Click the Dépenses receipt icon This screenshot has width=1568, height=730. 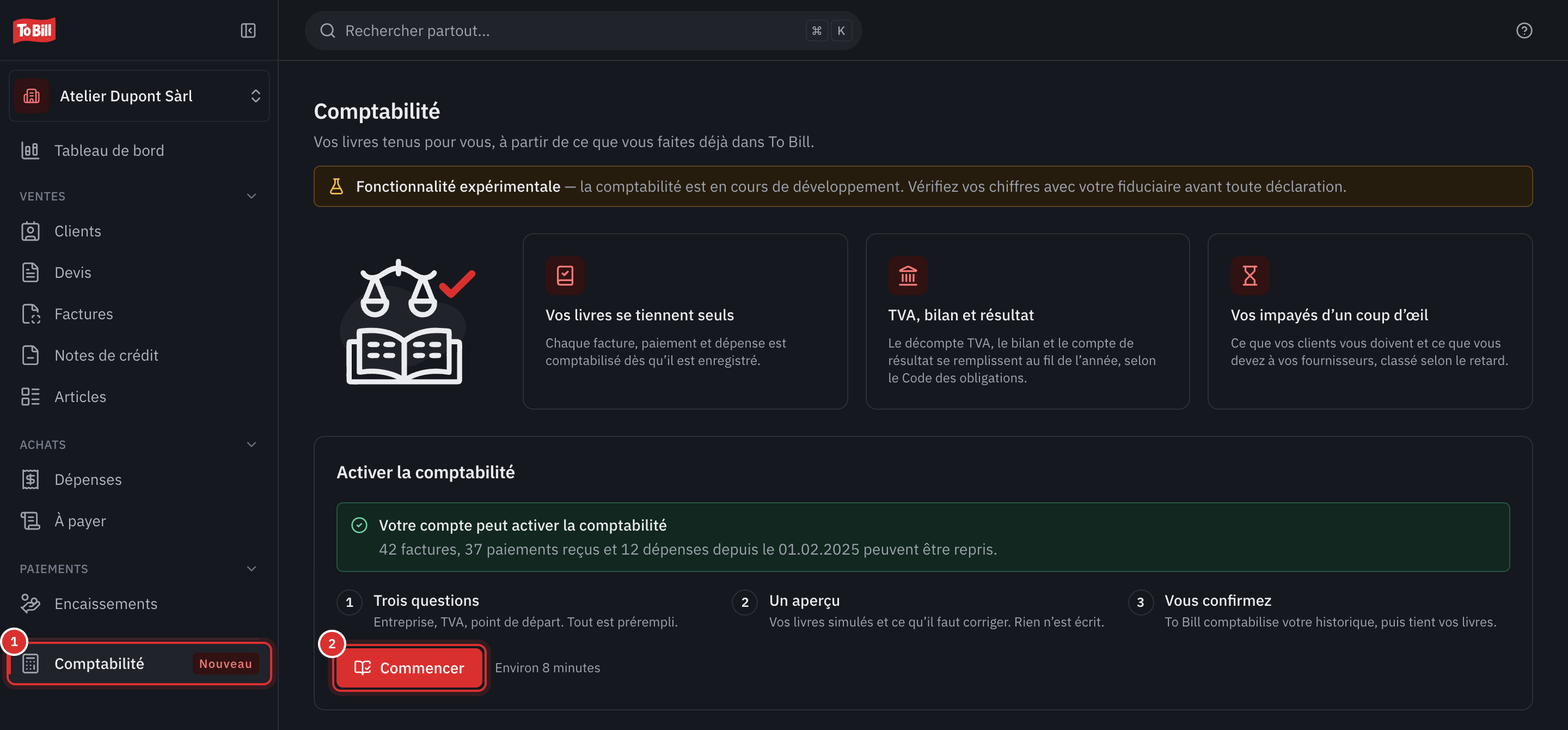(x=30, y=479)
